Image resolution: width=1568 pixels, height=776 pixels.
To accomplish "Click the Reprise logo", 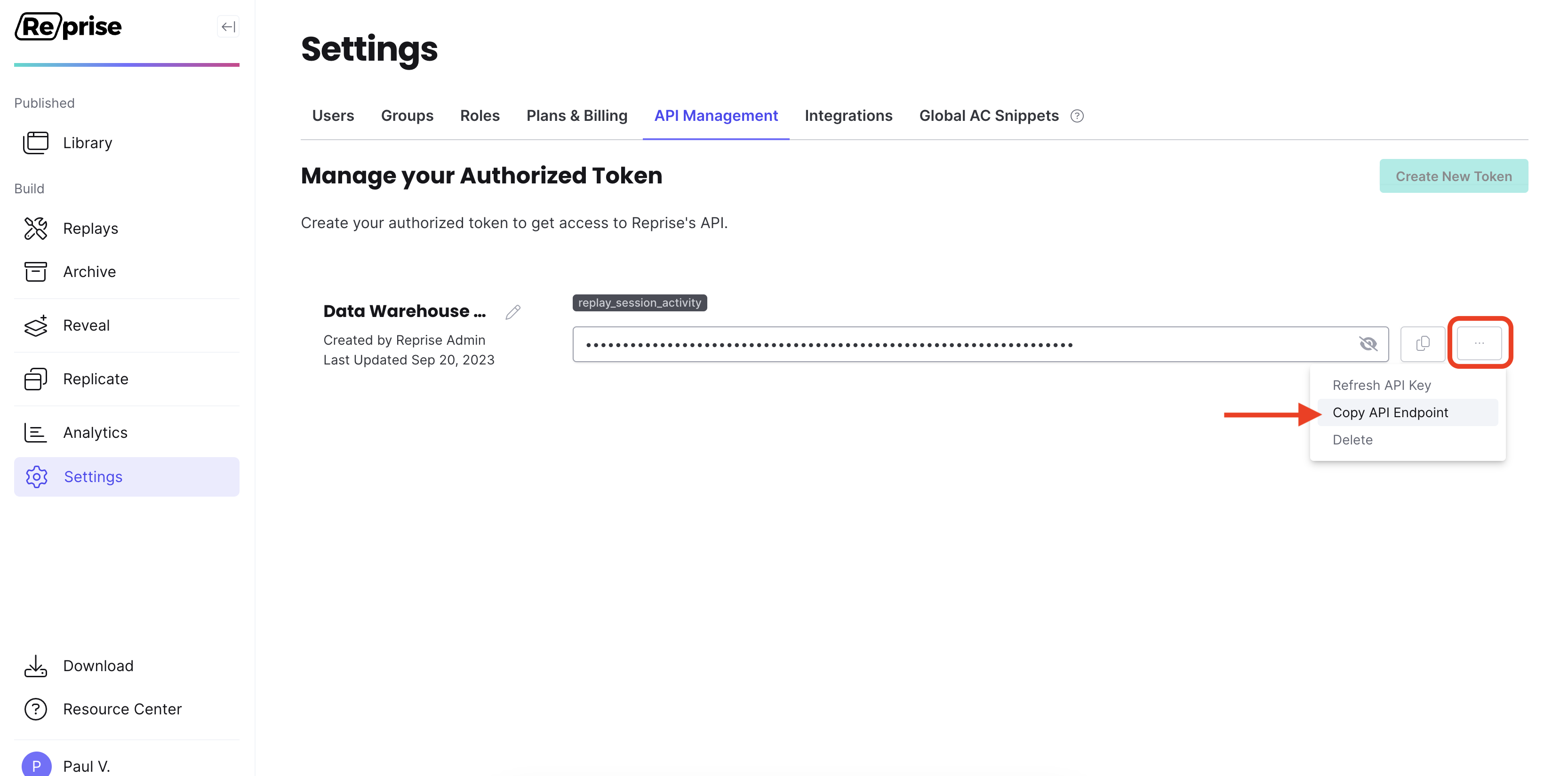I will pos(68,27).
